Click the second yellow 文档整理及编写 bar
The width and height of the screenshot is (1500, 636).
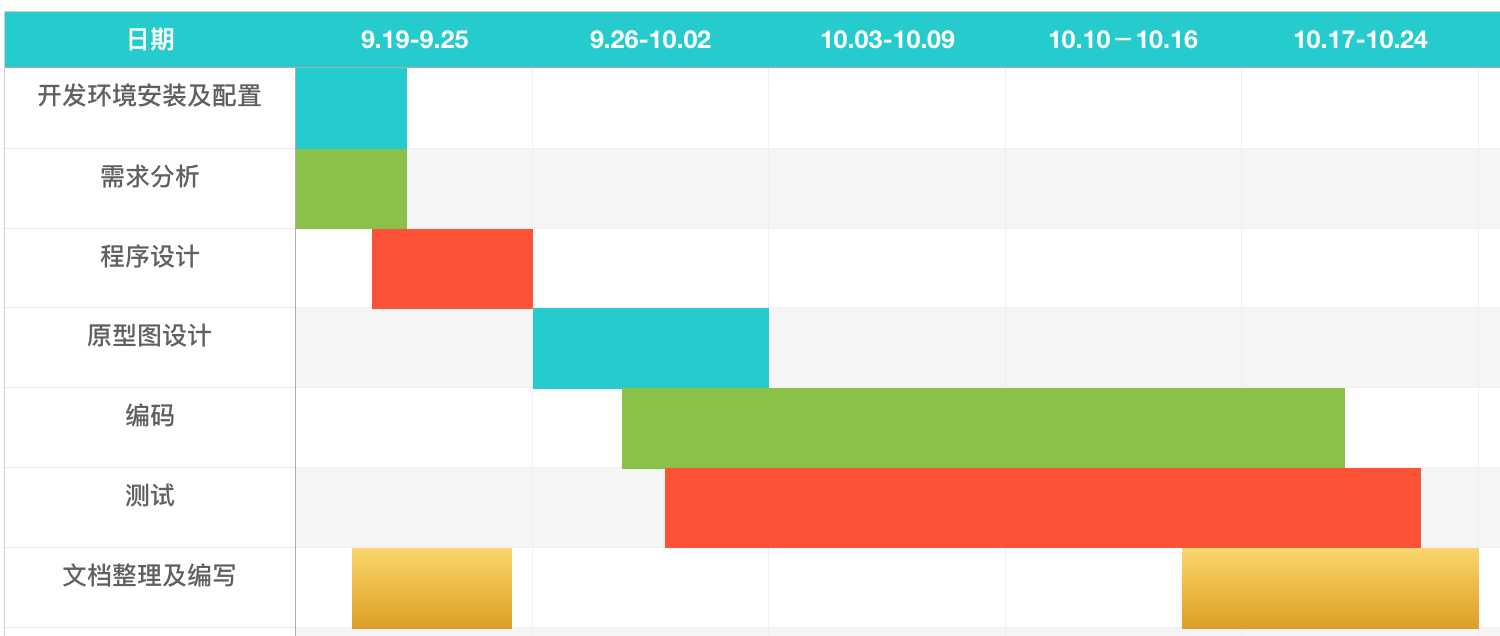pyautogui.click(x=1330, y=588)
